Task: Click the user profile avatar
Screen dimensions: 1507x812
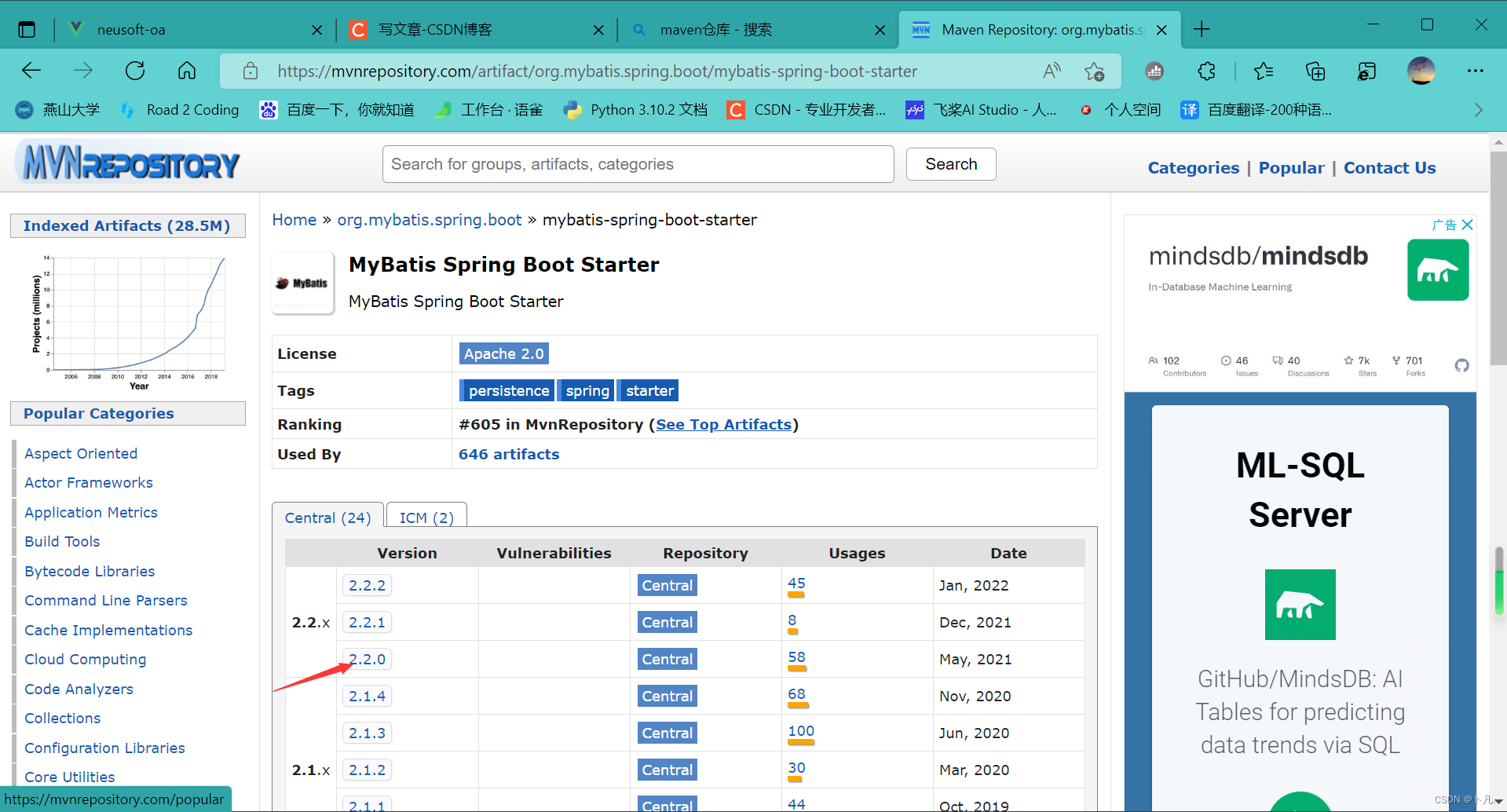Action: 1421,71
